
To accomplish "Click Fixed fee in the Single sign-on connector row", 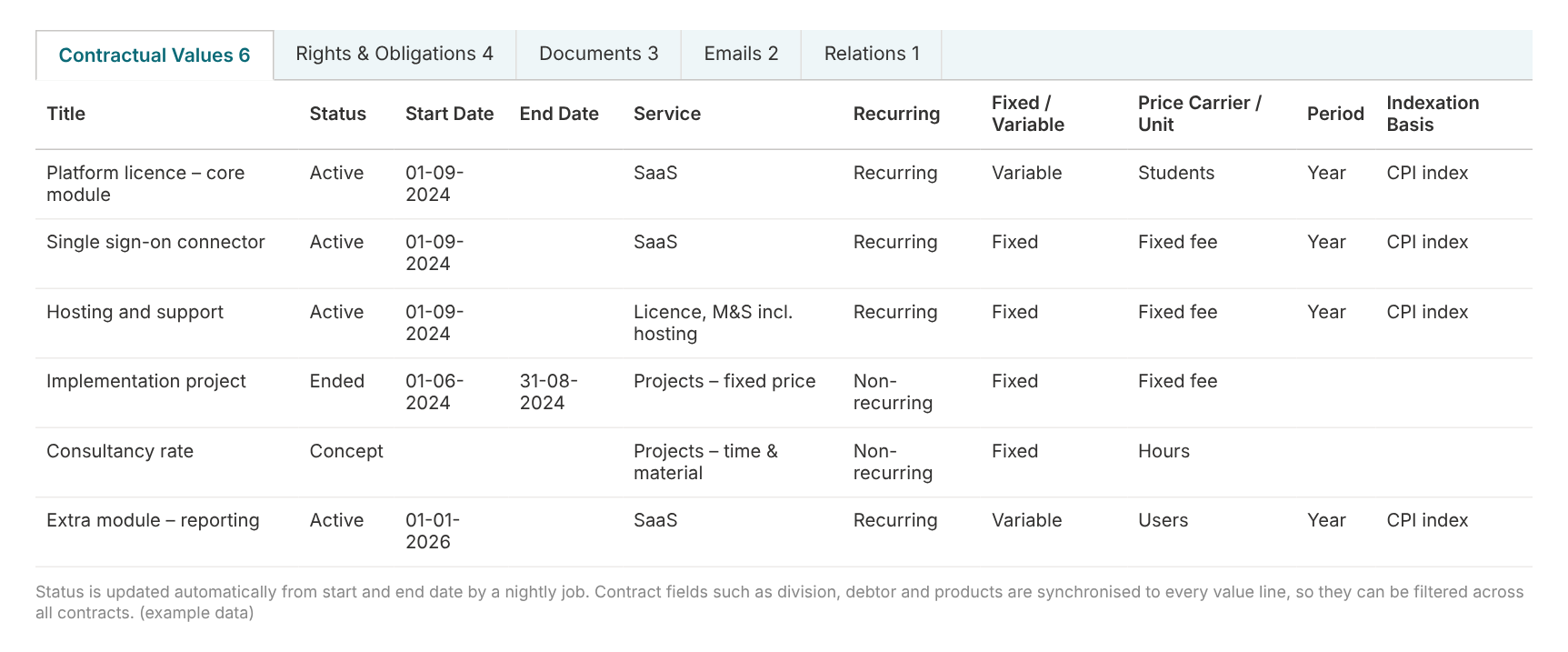I will point(1177,242).
